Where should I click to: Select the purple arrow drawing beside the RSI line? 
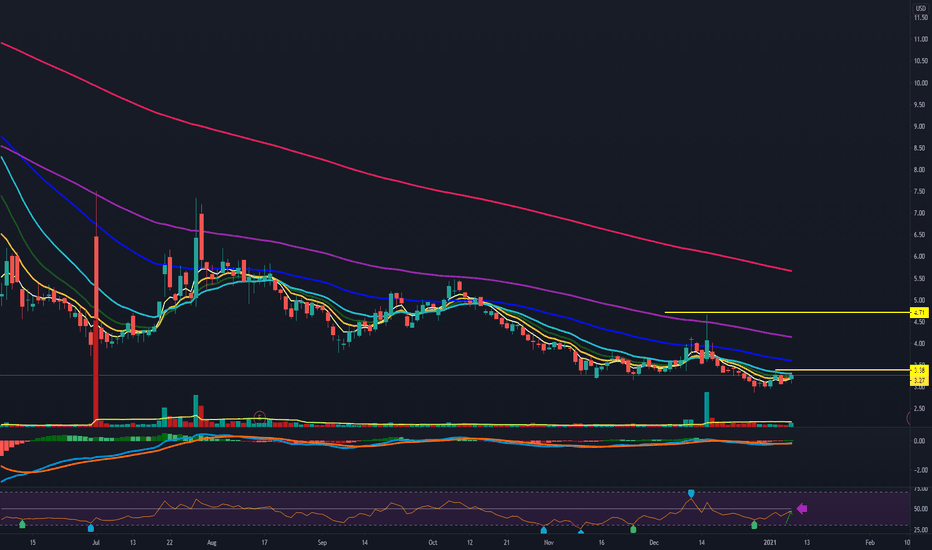pos(802,508)
